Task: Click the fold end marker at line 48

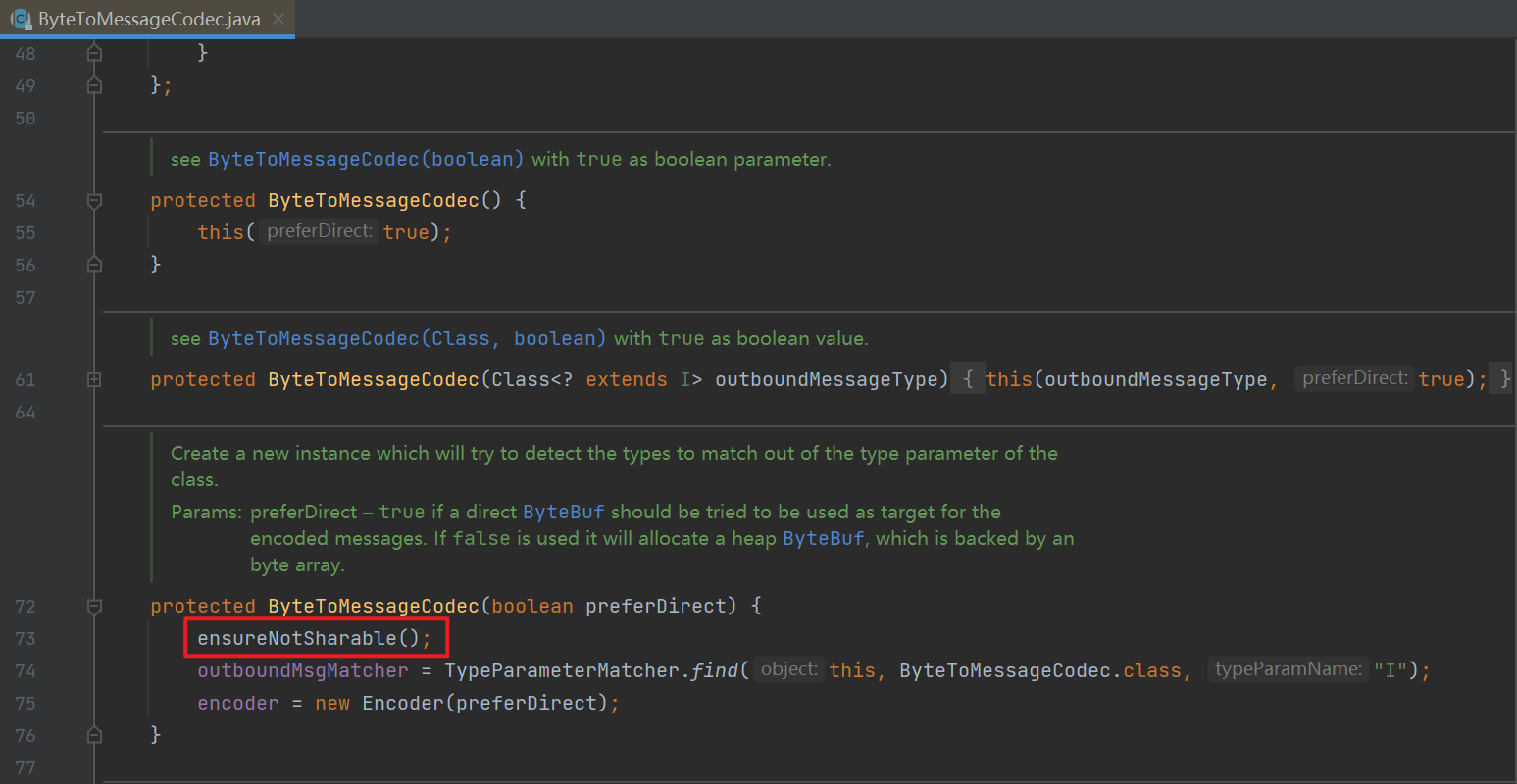Action: pos(94,53)
